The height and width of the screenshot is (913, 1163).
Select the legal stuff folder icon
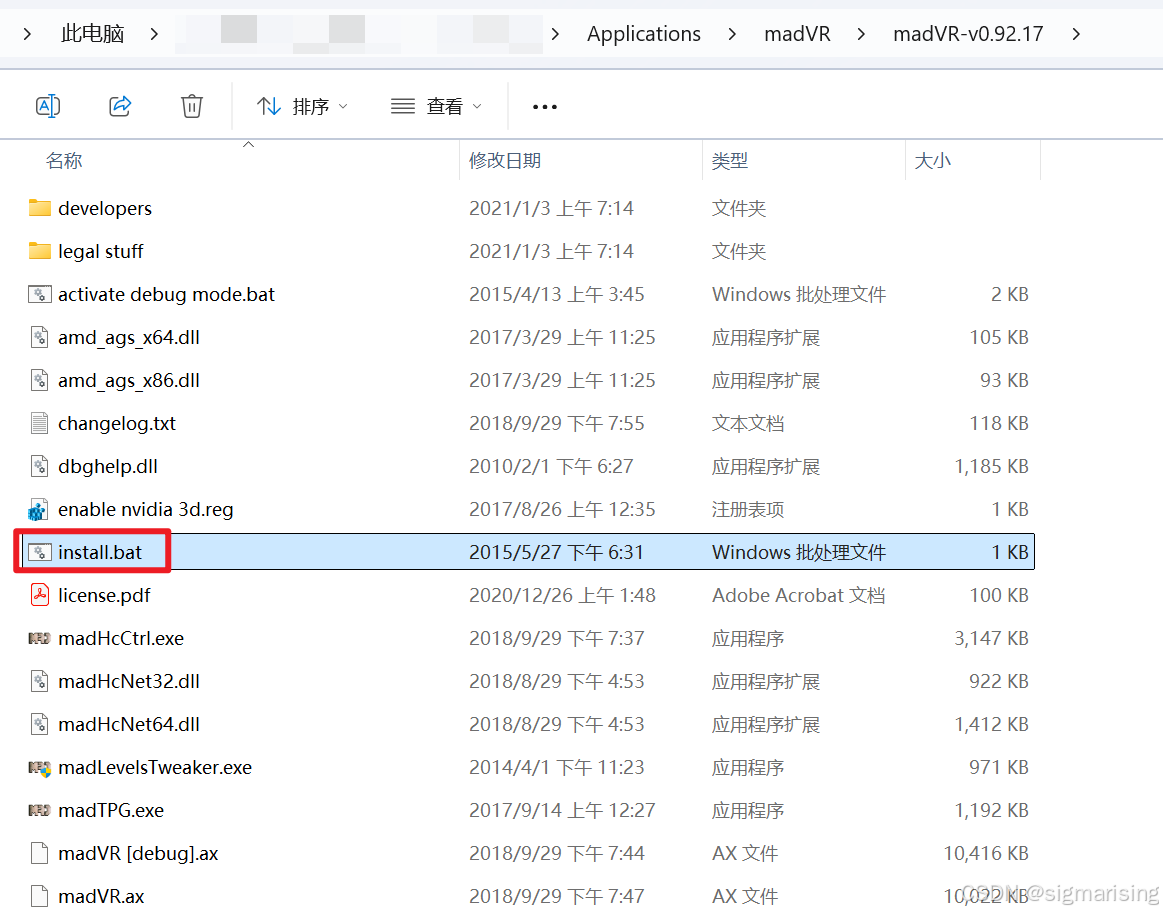[39, 251]
